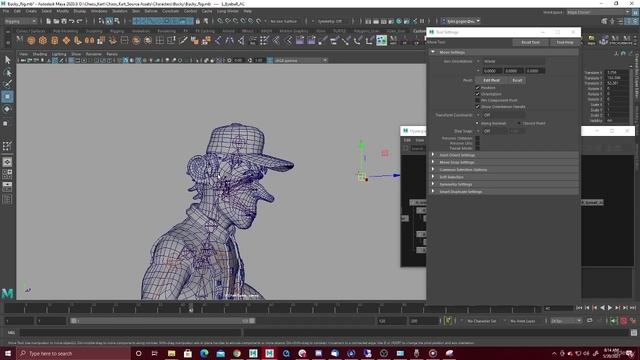Click the Maya logo at bottom-left corner
Screen dimensions: 640x360
7,293
